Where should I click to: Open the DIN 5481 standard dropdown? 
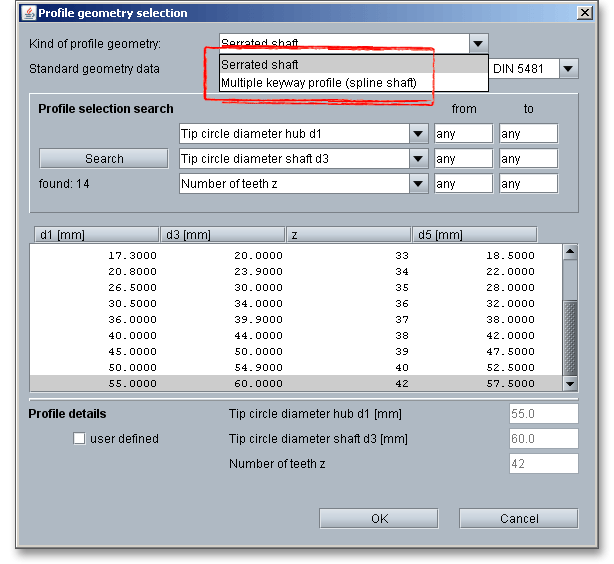(568, 69)
